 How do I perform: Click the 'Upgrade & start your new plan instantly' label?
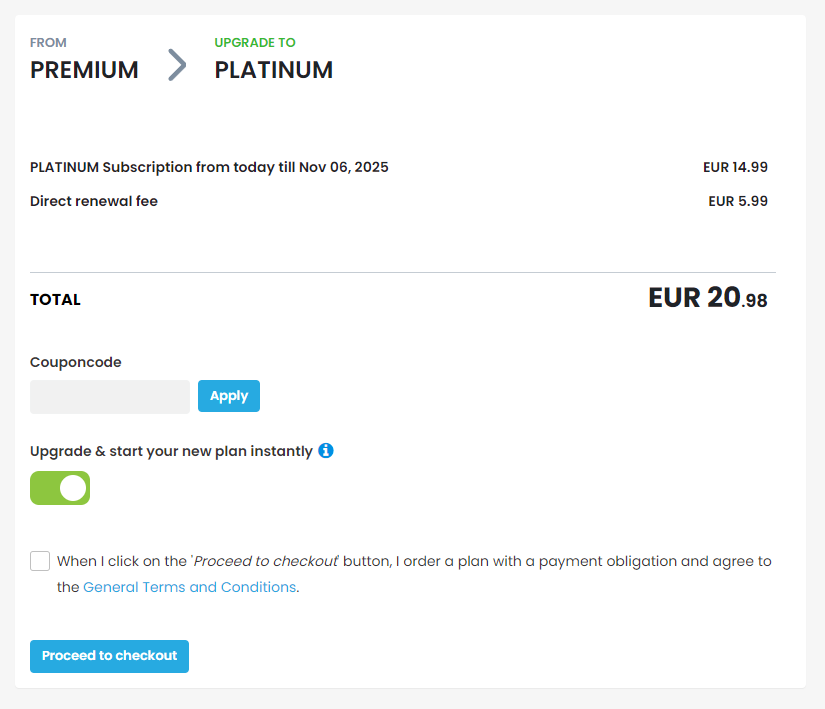pos(171,451)
